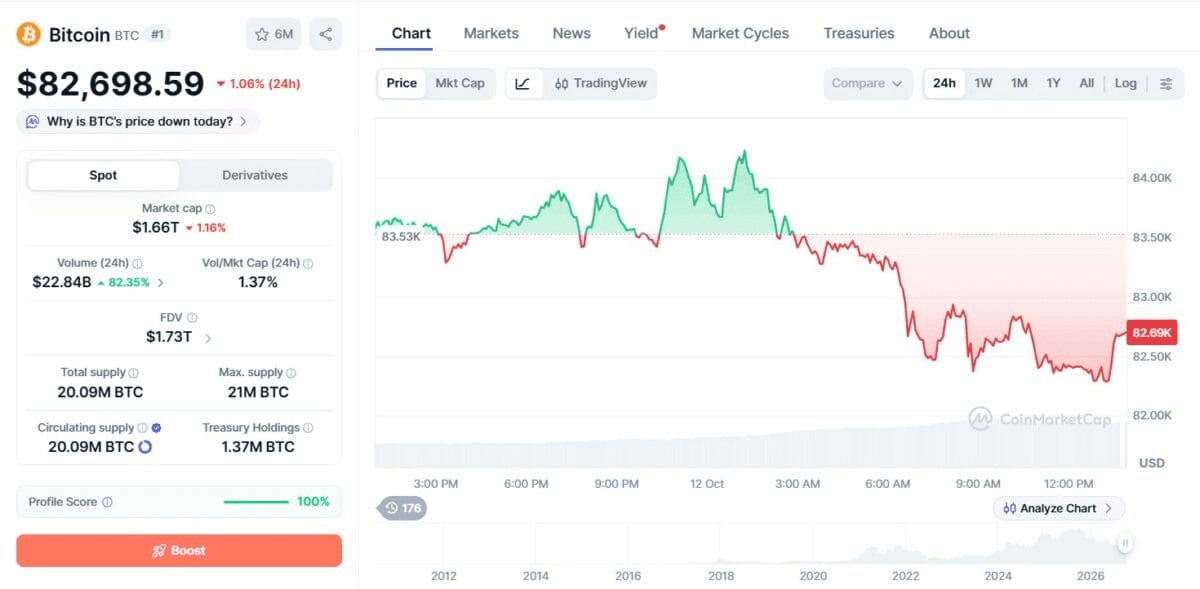The width and height of the screenshot is (1200, 589).
Task: Select the 1W time range
Action: click(984, 83)
